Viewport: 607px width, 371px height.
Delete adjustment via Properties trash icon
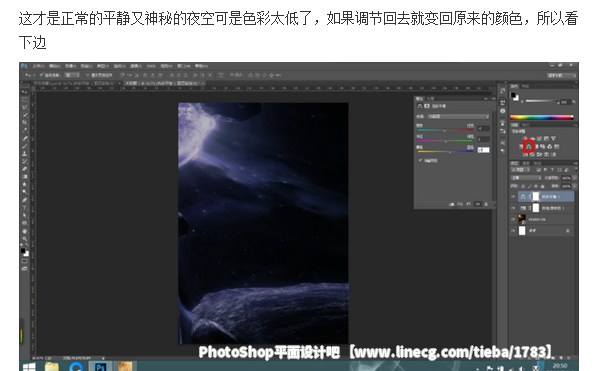click(x=486, y=204)
